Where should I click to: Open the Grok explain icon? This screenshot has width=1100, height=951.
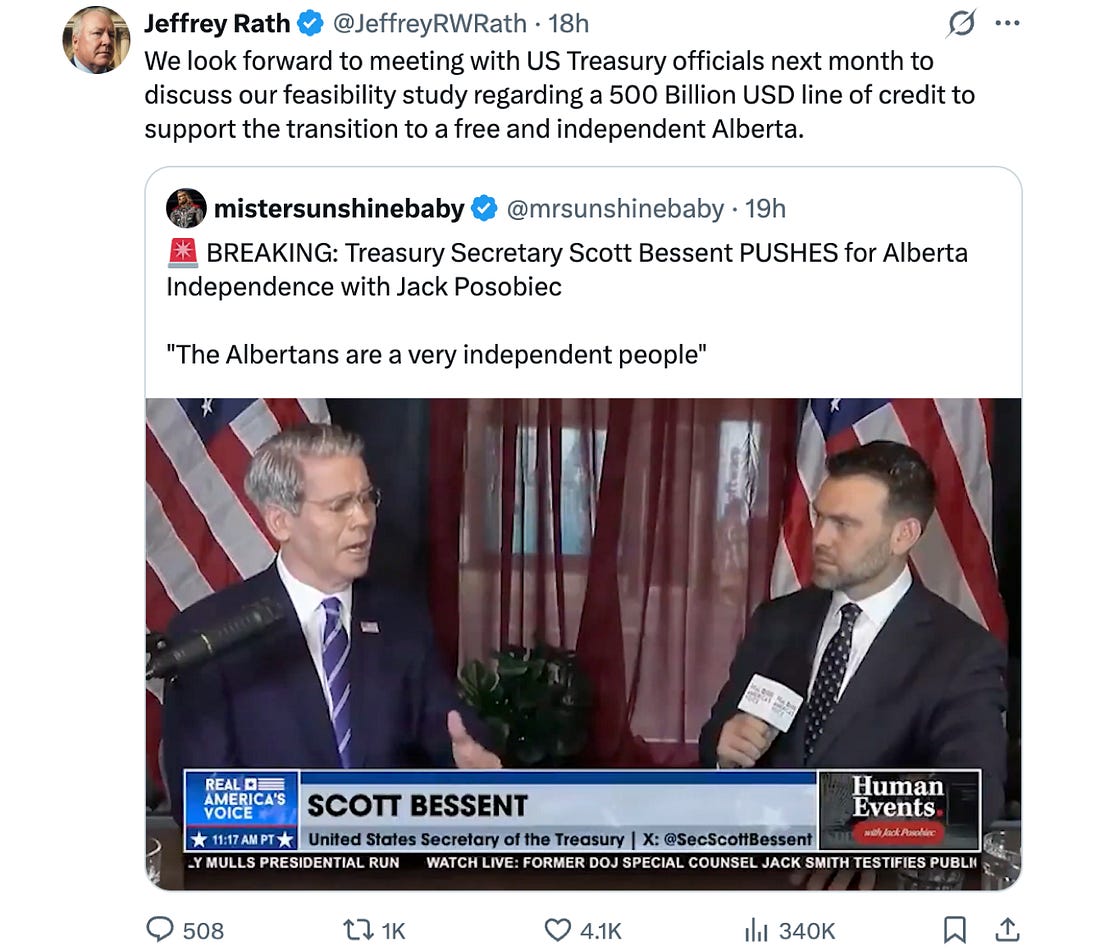coord(960,24)
